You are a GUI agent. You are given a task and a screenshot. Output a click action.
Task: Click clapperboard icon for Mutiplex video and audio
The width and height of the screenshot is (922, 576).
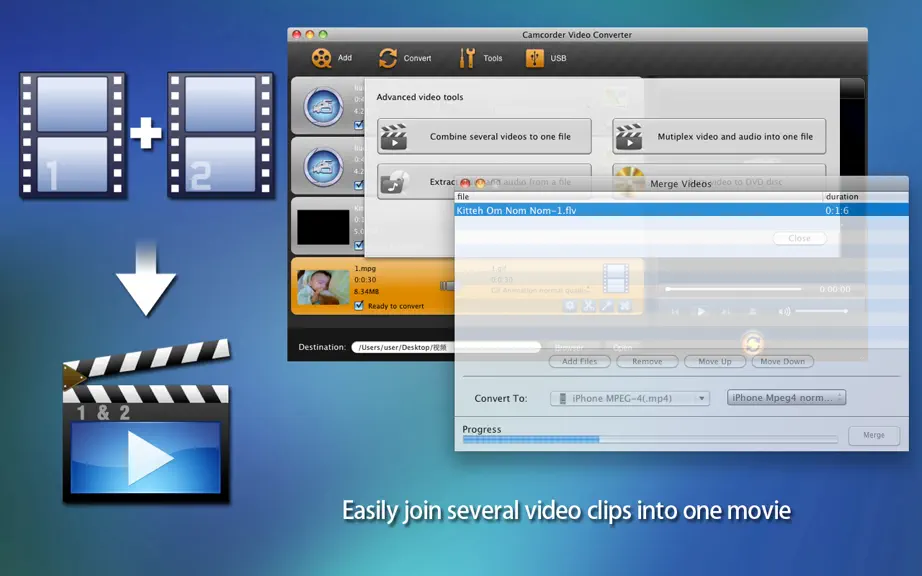point(629,136)
